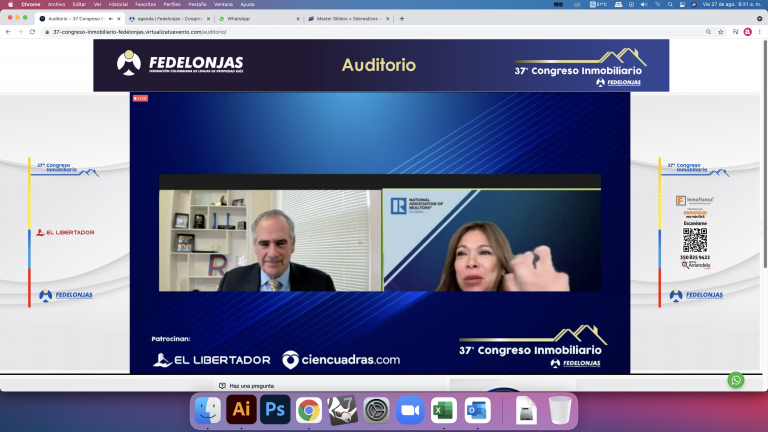Open the Chrome profile avatar
The image size is (768, 432).
click(747, 32)
